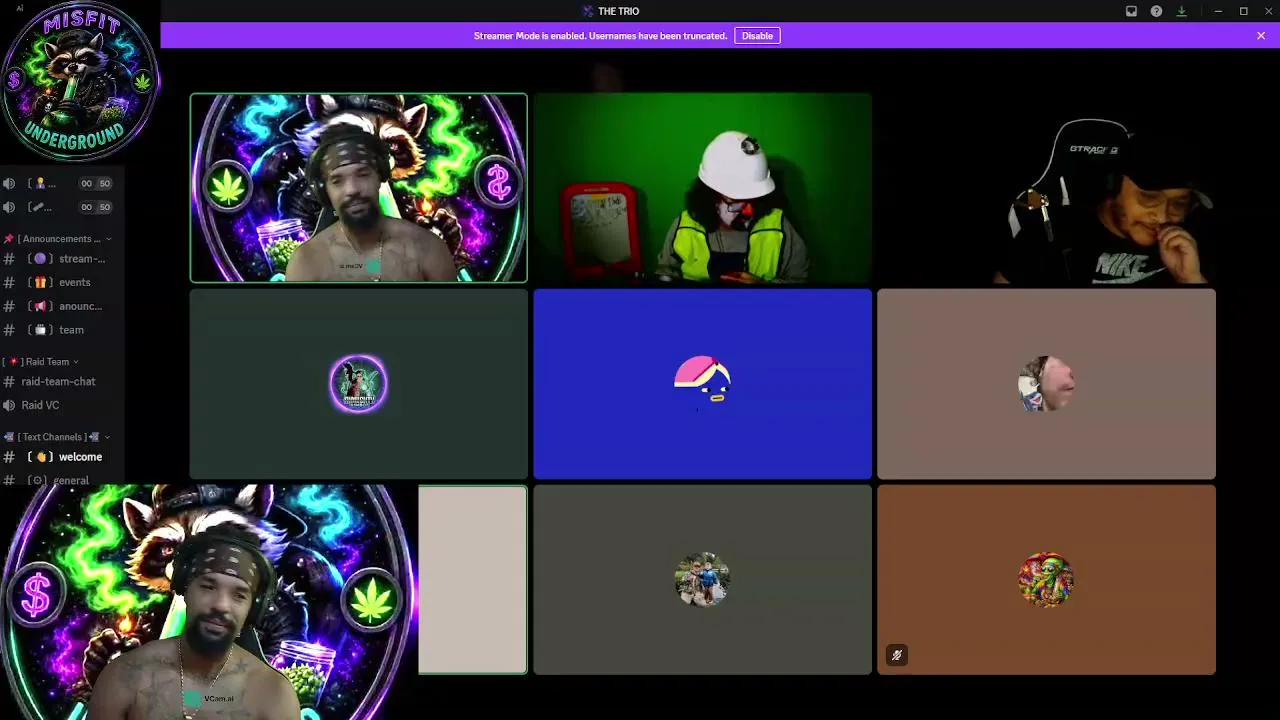1280x720 pixels.
Task: Click THE TRIO window title
Action: (618, 11)
